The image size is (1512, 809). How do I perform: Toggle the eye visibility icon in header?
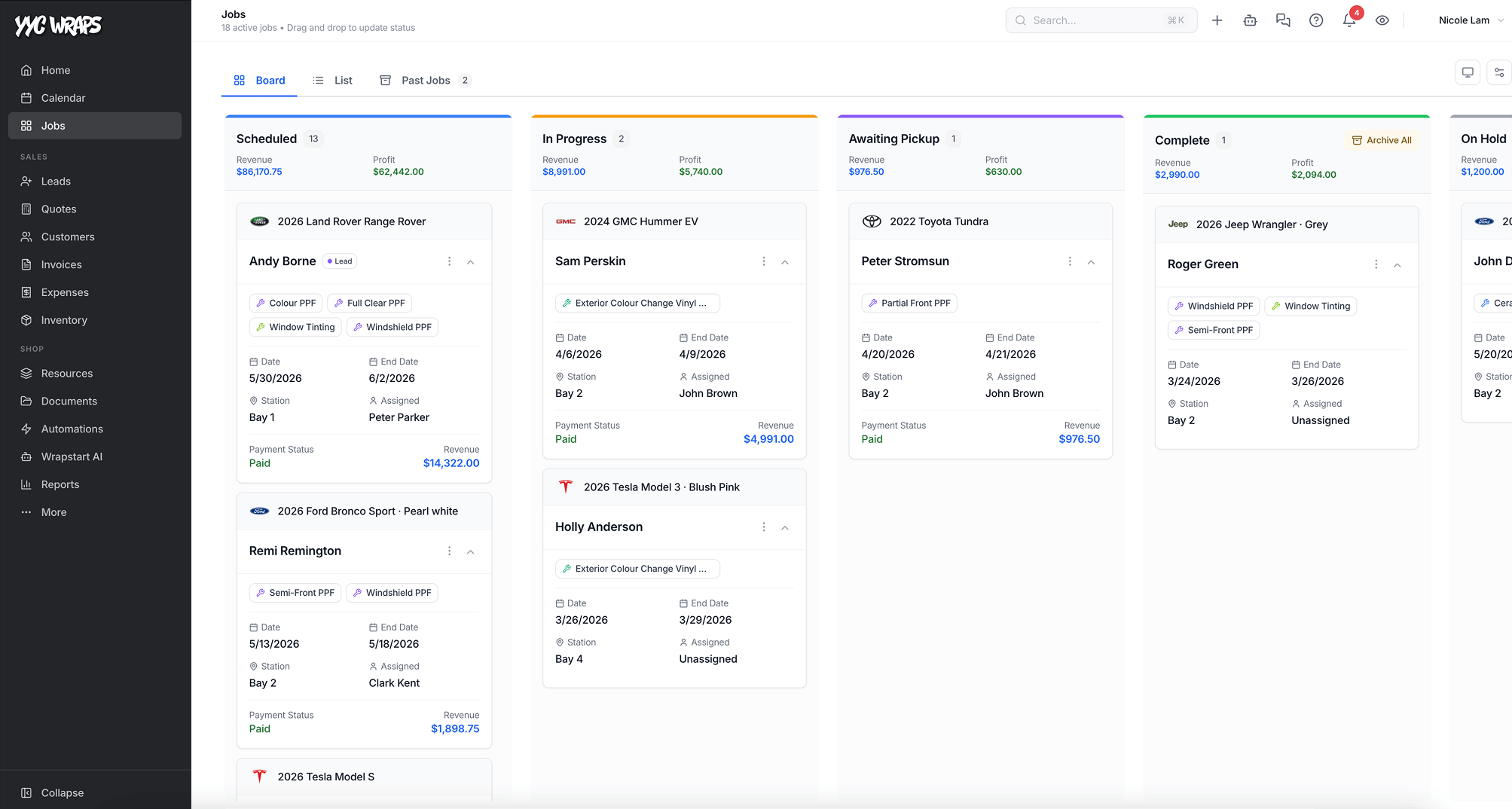[x=1382, y=20]
